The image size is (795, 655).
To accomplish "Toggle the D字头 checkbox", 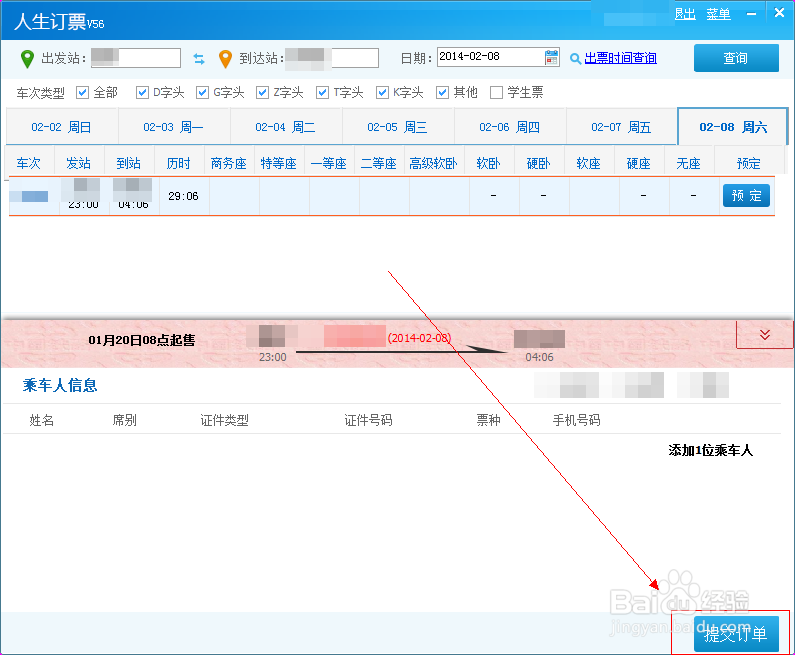I will pyautogui.click(x=142, y=92).
